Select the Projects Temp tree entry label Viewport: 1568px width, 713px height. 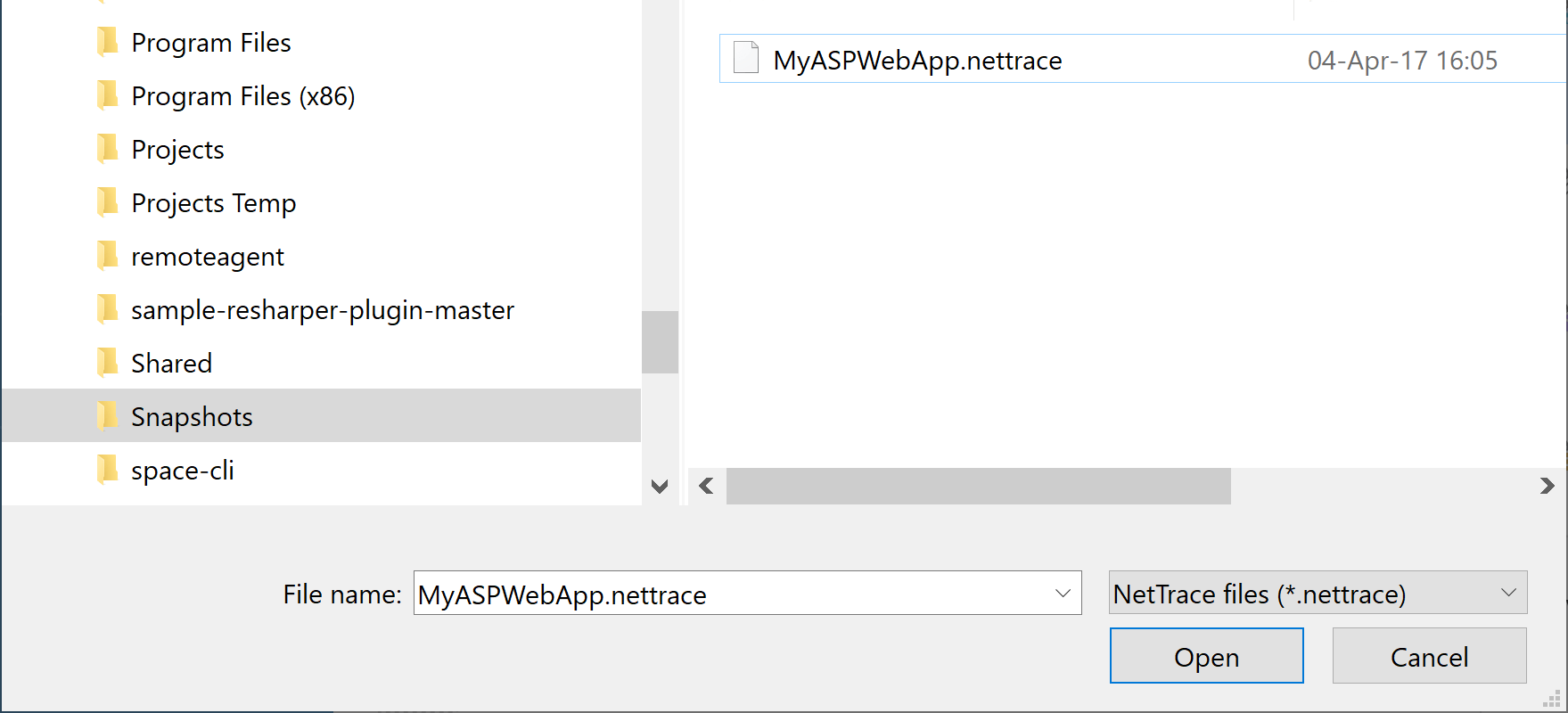213,203
